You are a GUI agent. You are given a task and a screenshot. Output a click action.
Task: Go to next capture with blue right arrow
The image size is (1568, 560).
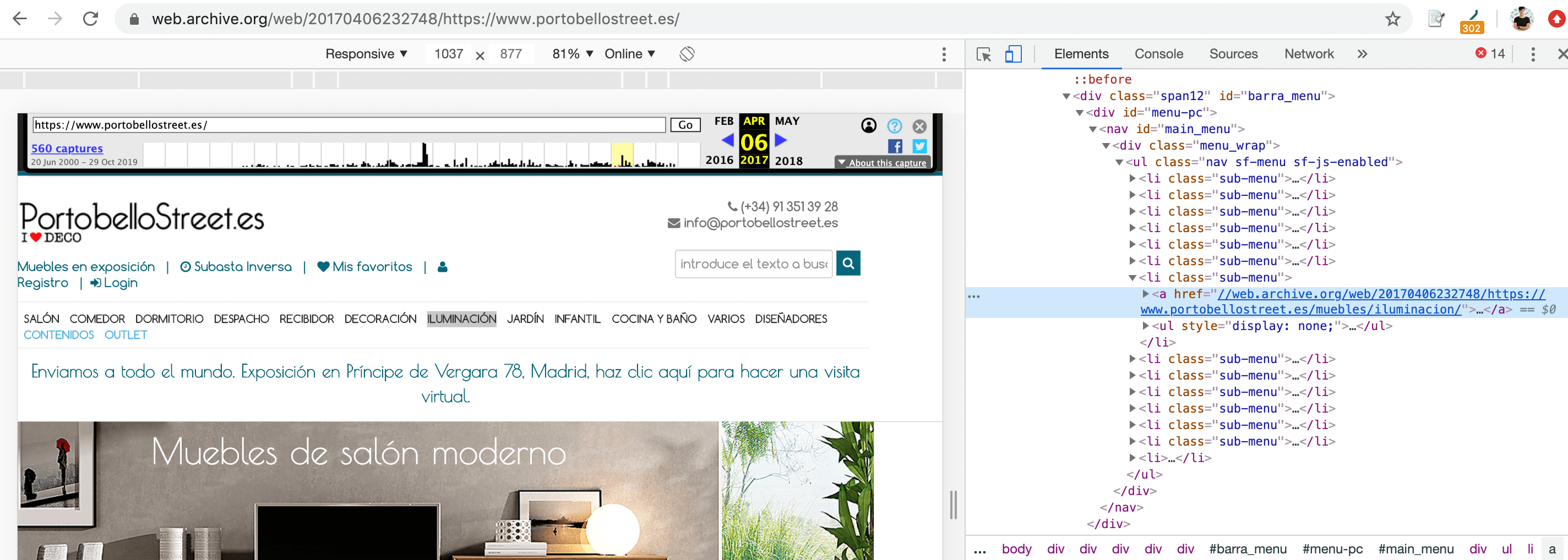[x=781, y=140]
